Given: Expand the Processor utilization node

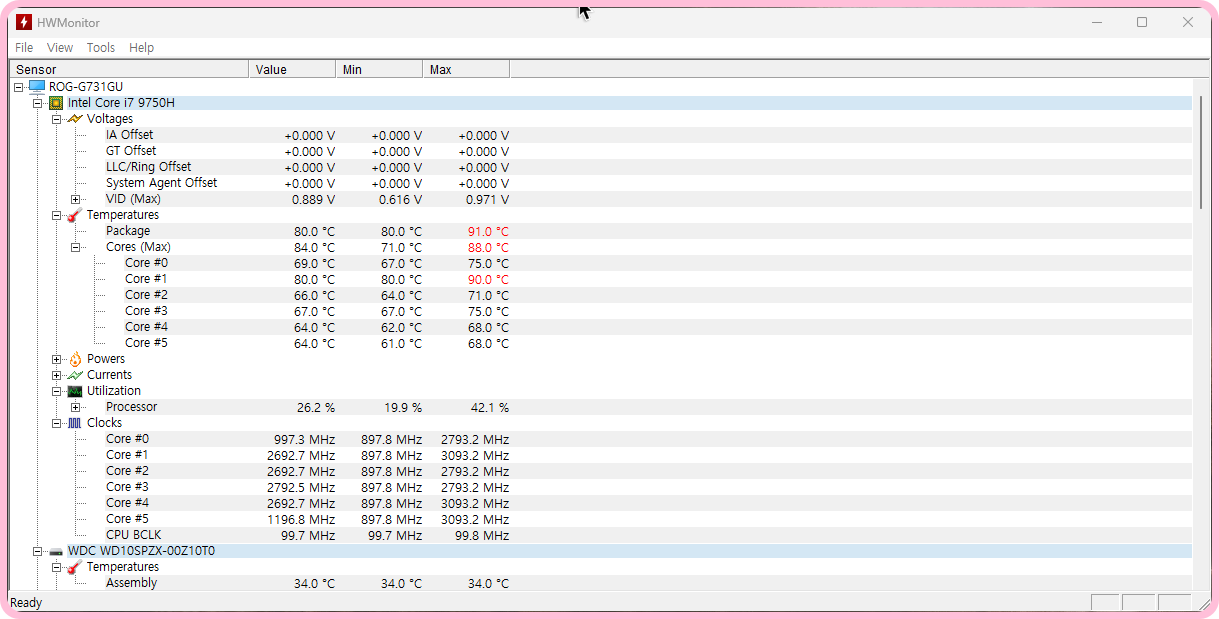Looking at the screenshot, I should [x=76, y=407].
